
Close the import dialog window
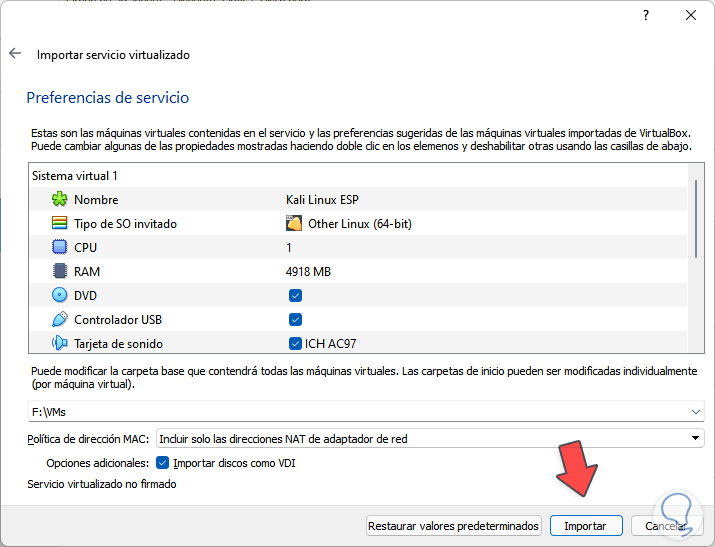pos(691,15)
